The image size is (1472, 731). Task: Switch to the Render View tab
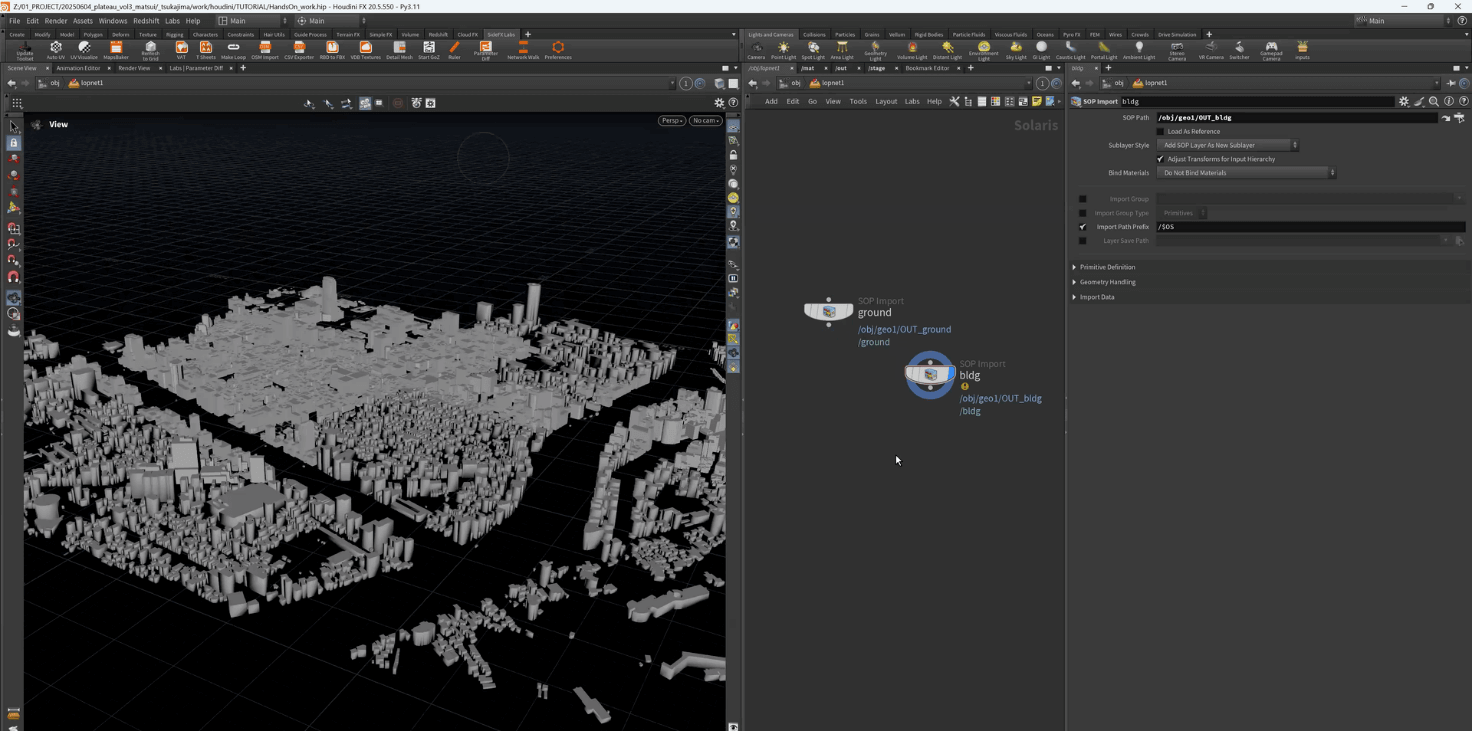(134, 68)
